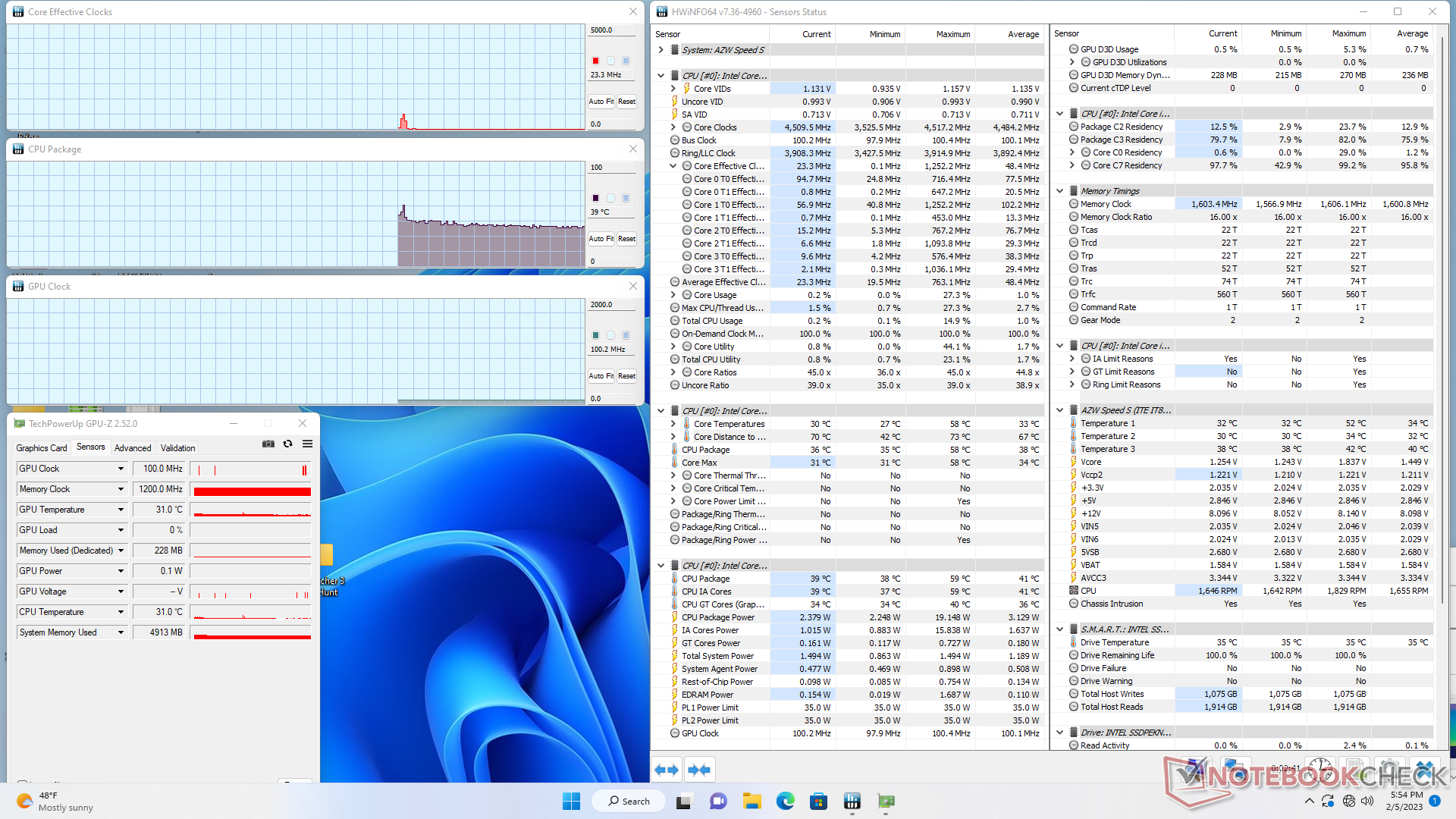This screenshot has height=819, width=1456.
Task: Launch Chat from the taskbar
Action: [x=718, y=801]
